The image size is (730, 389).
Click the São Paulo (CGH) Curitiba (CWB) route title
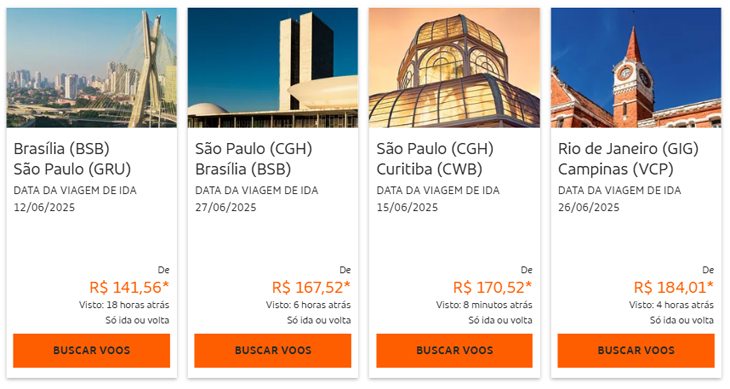(435, 159)
